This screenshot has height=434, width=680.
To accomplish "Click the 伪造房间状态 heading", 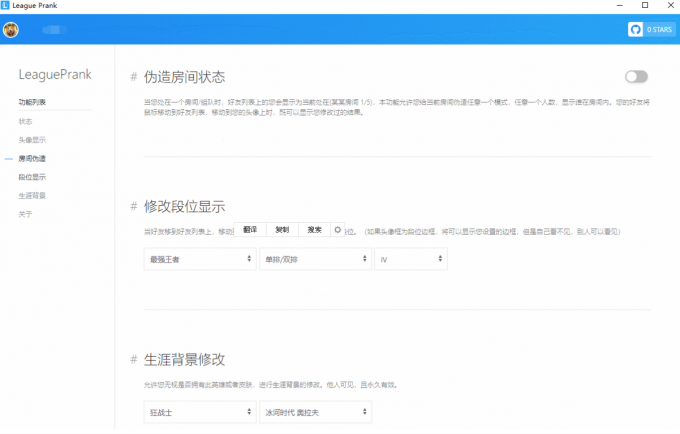I will pyautogui.click(x=185, y=77).
